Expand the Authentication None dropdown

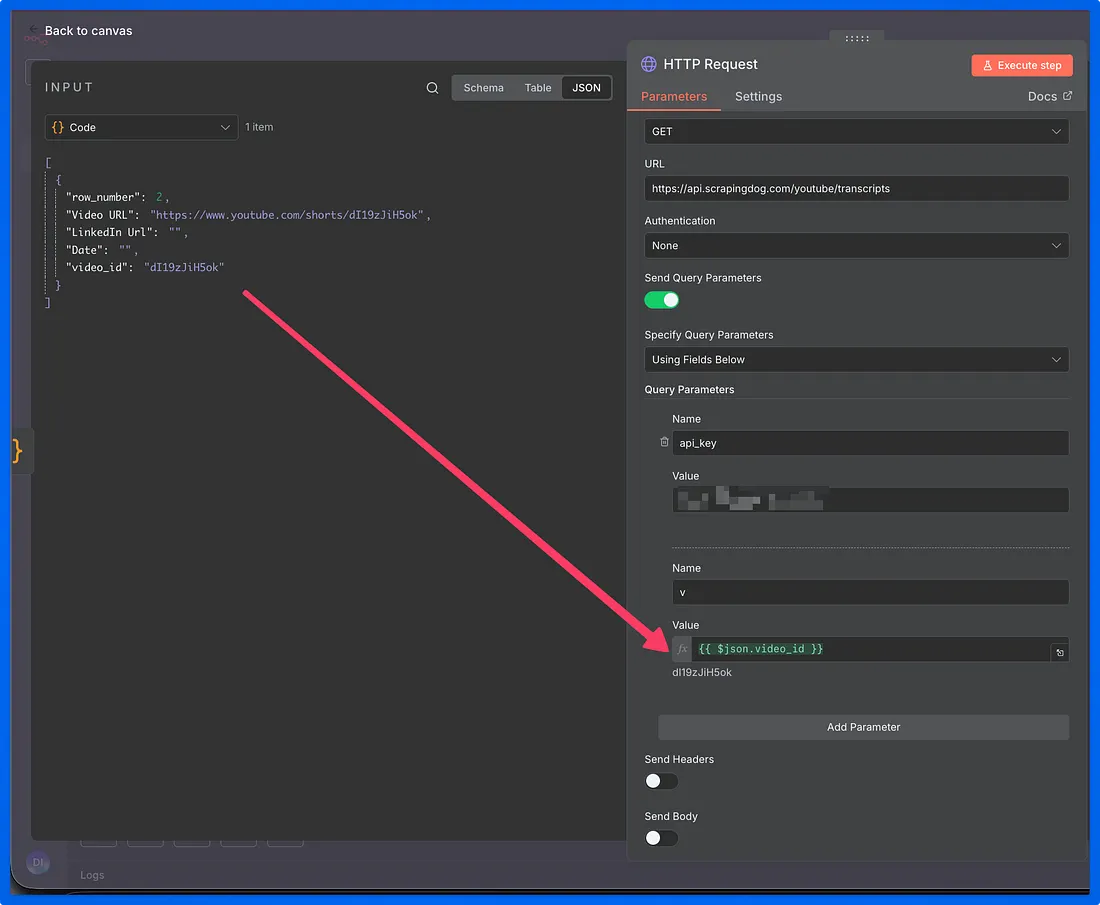tap(856, 245)
